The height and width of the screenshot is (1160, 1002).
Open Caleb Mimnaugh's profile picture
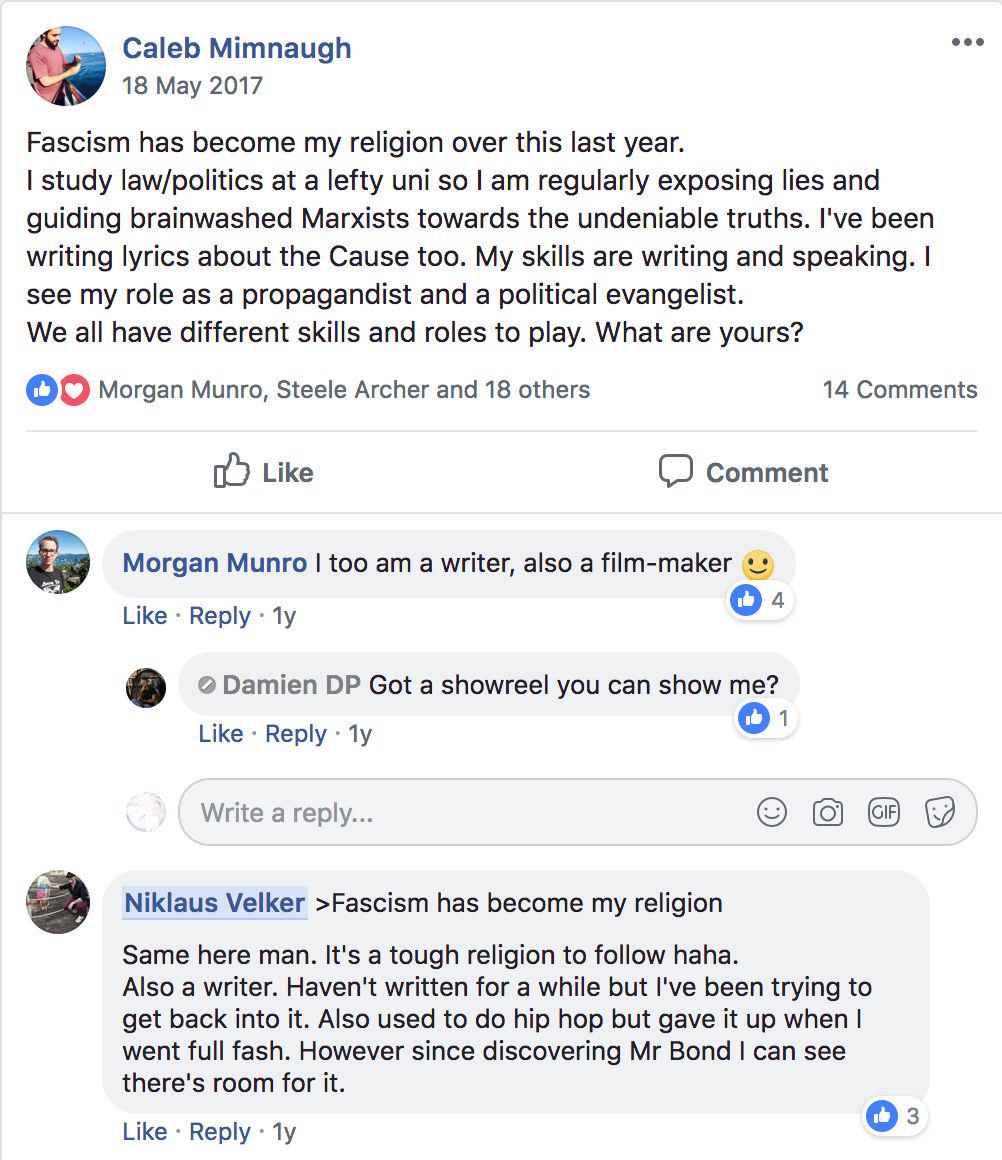click(66, 66)
